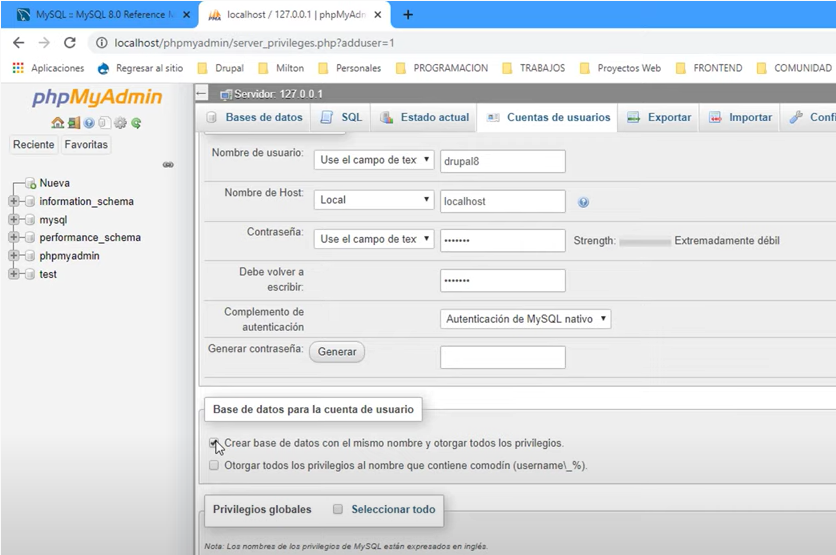
Task: Open the Exportar tab
Action: pyautogui.click(x=659, y=117)
